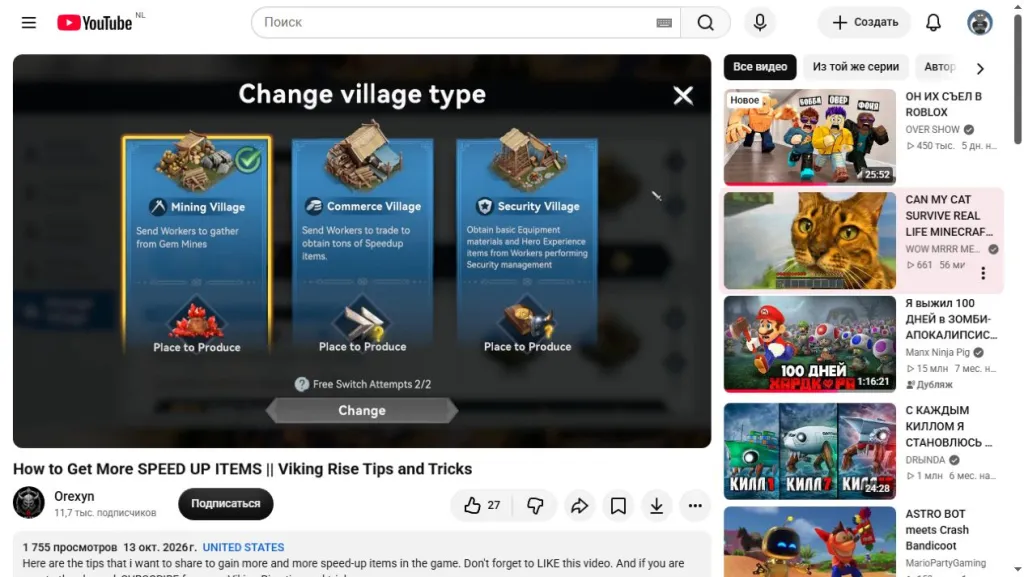
Task: Like the video with thumbs up
Action: [482, 505]
